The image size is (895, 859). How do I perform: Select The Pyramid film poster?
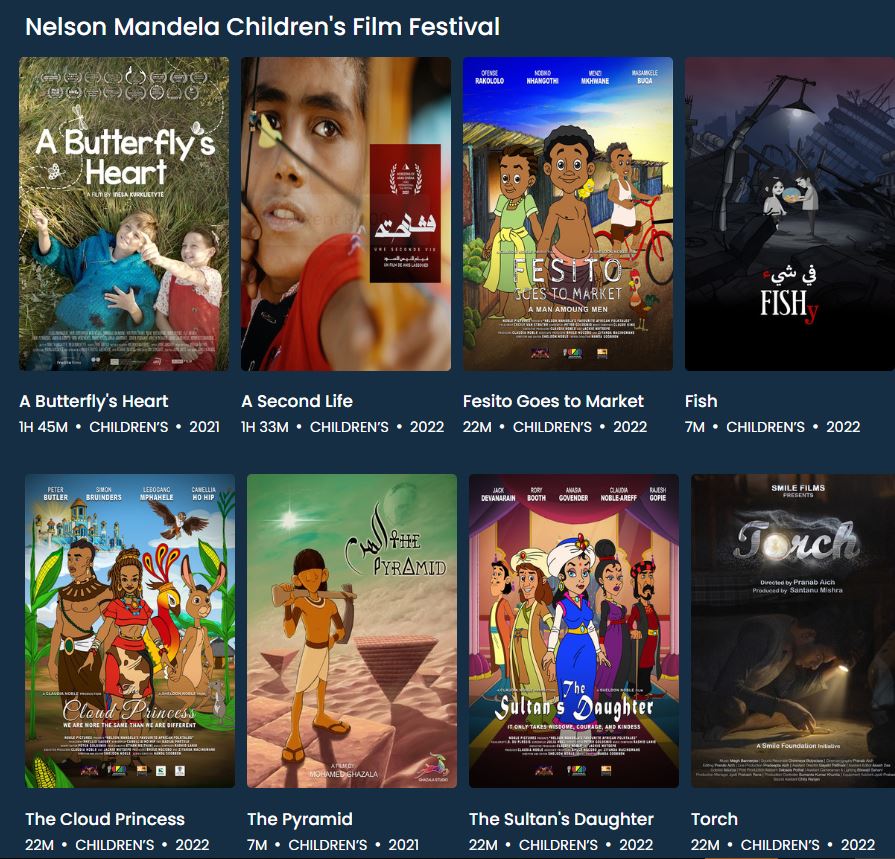[352, 631]
